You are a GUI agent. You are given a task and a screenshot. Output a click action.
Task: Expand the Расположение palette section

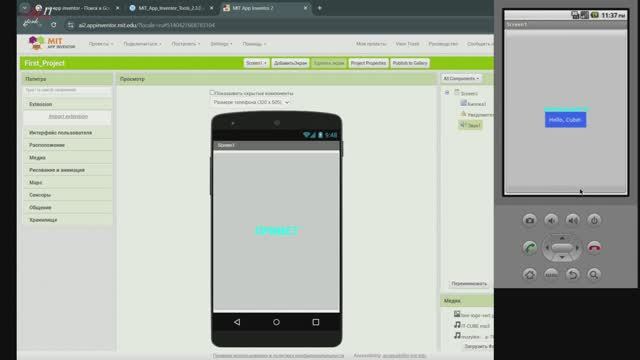coord(68,145)
